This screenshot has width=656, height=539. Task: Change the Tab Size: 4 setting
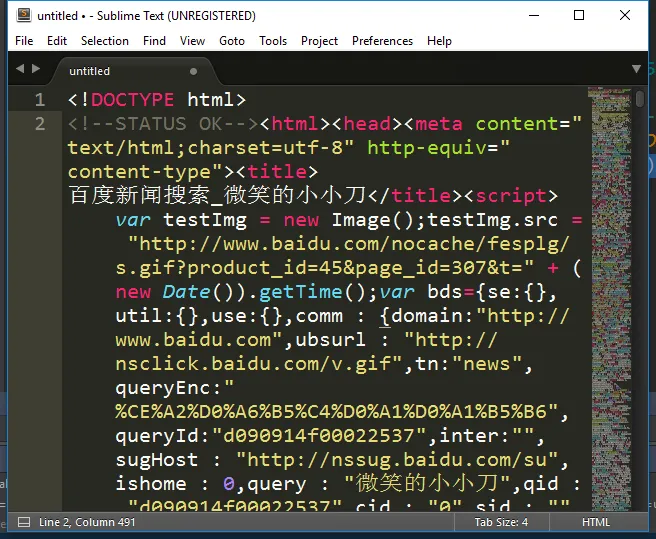point(501,522)
